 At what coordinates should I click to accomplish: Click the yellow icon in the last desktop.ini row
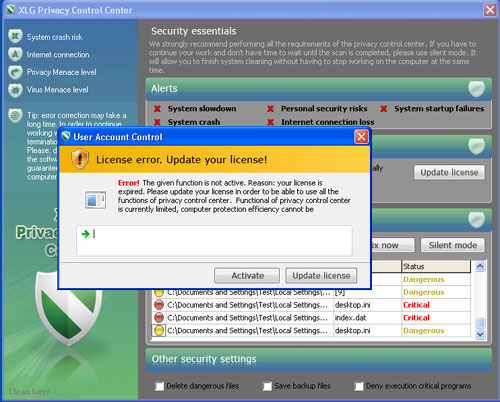tap(159, 330)
